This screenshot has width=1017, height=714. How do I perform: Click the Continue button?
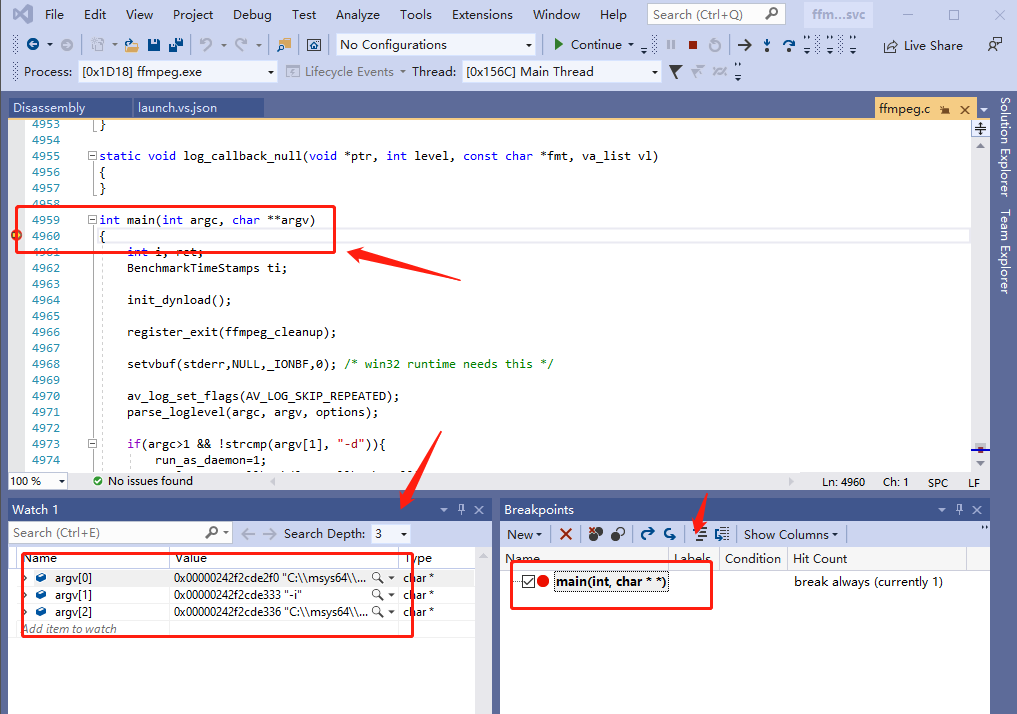(x=588, y=45)
